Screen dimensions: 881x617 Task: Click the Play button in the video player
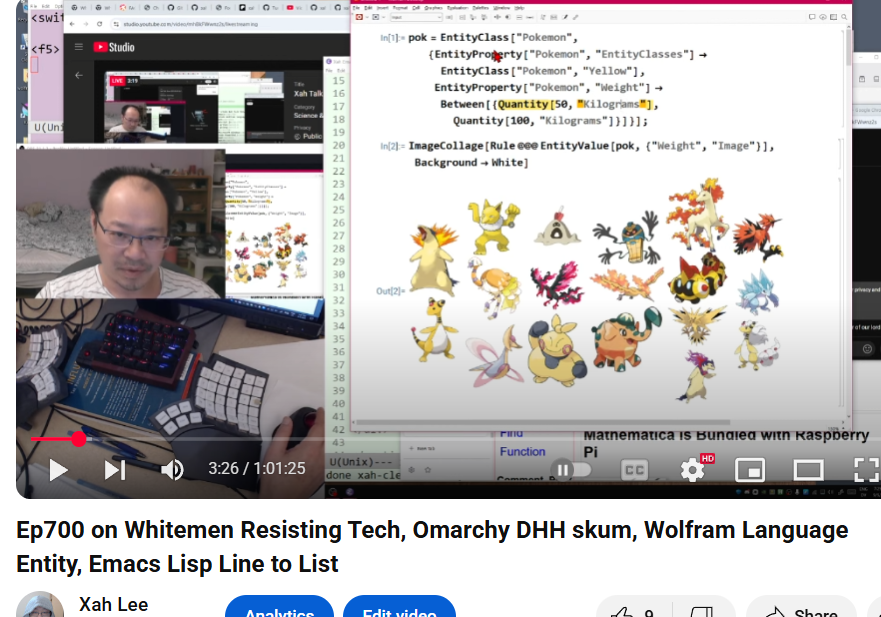pyautogui.click(x=58, y=470)
